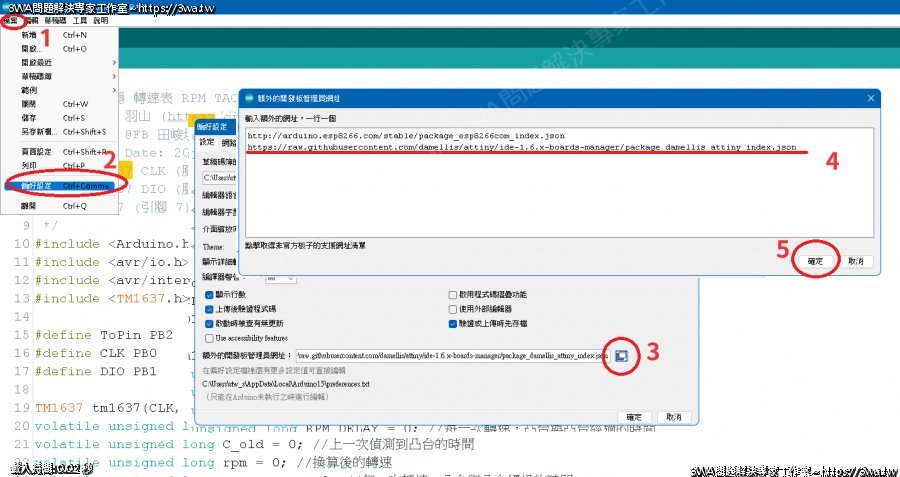Click the additional boards URL list icon
The width and height of the screenshot is (900, 477).
pos(620,356)
